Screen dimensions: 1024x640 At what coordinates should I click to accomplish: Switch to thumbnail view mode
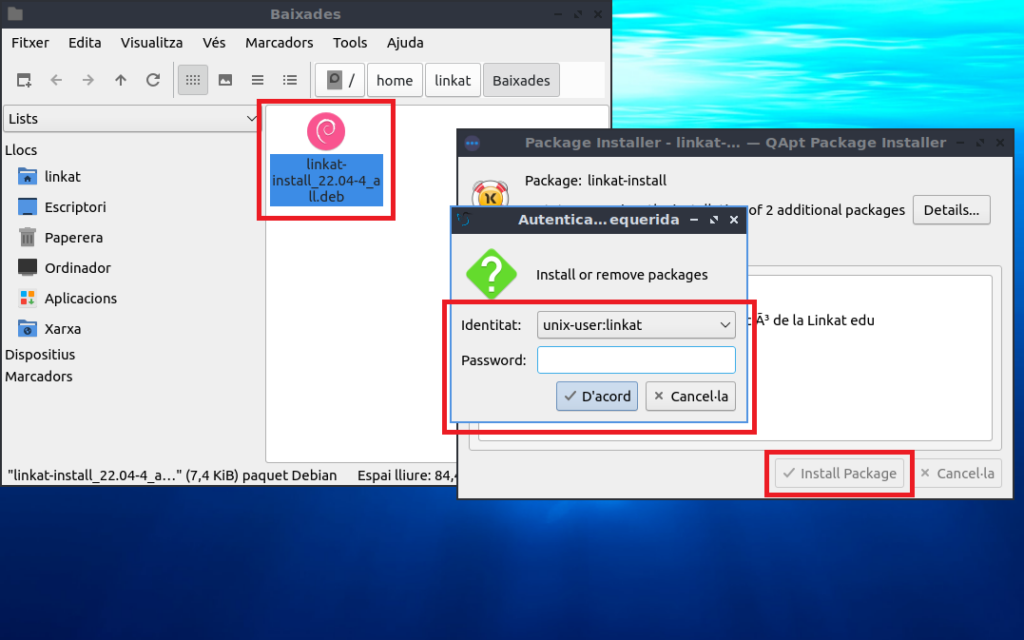[x=225, y=80]
